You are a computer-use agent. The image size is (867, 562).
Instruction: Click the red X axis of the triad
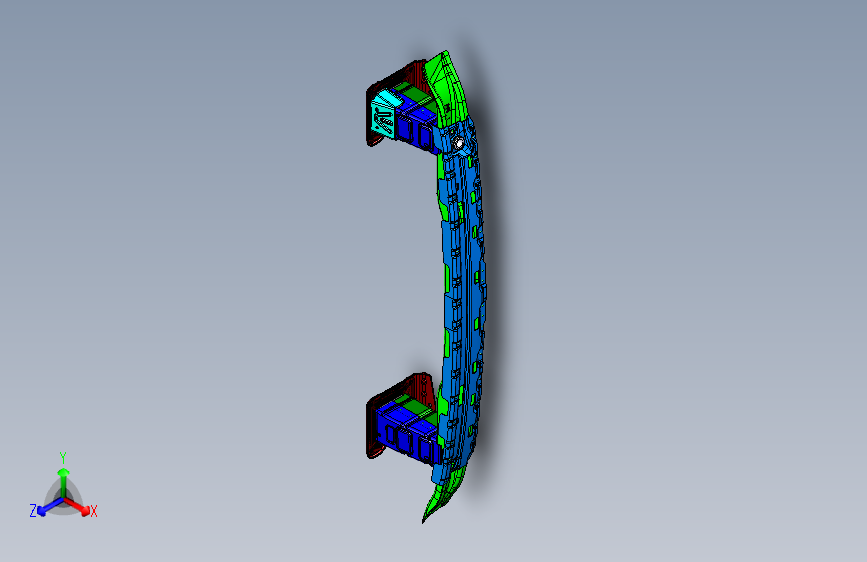click(78, 506)
